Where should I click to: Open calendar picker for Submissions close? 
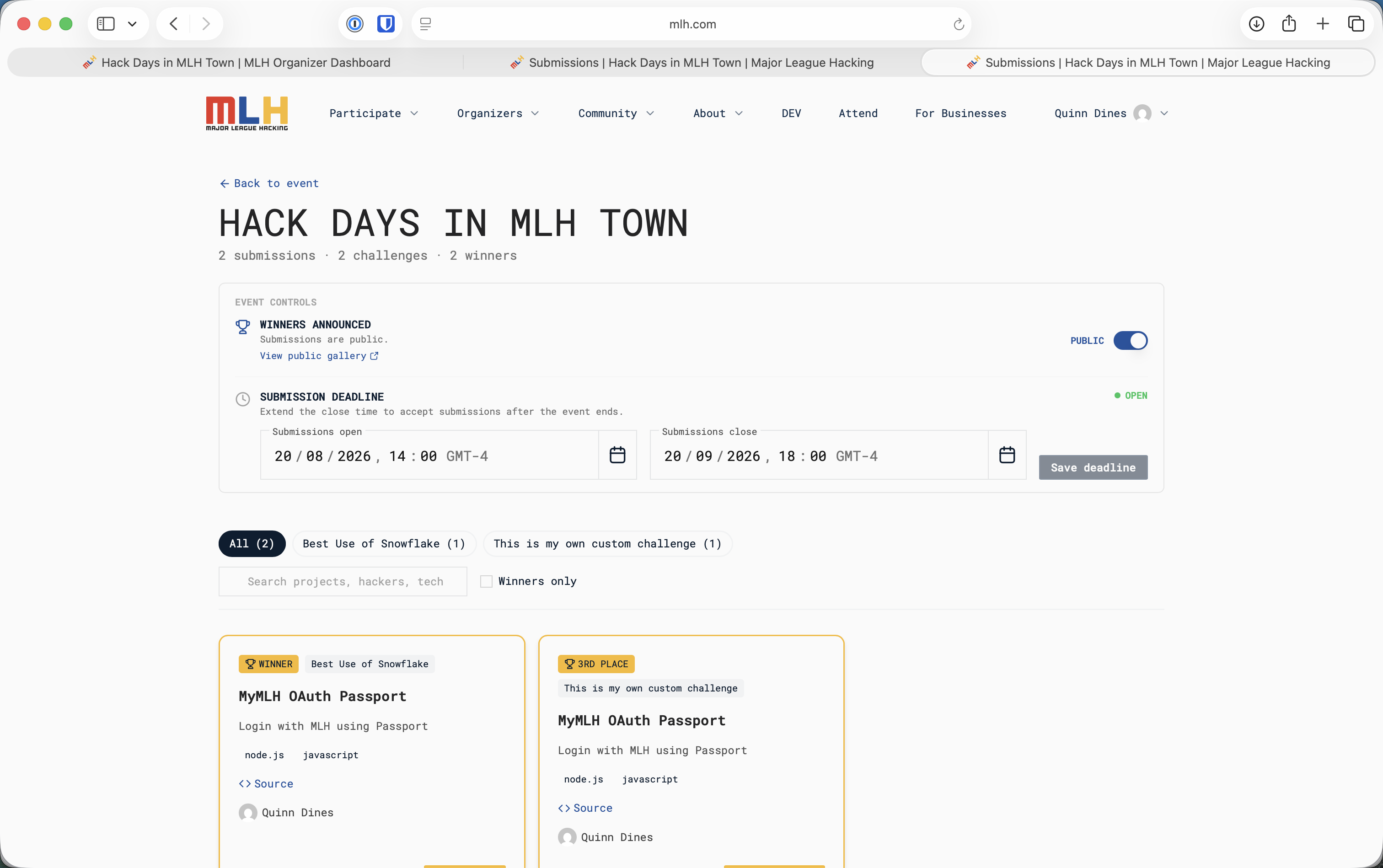coord(1007,455)
